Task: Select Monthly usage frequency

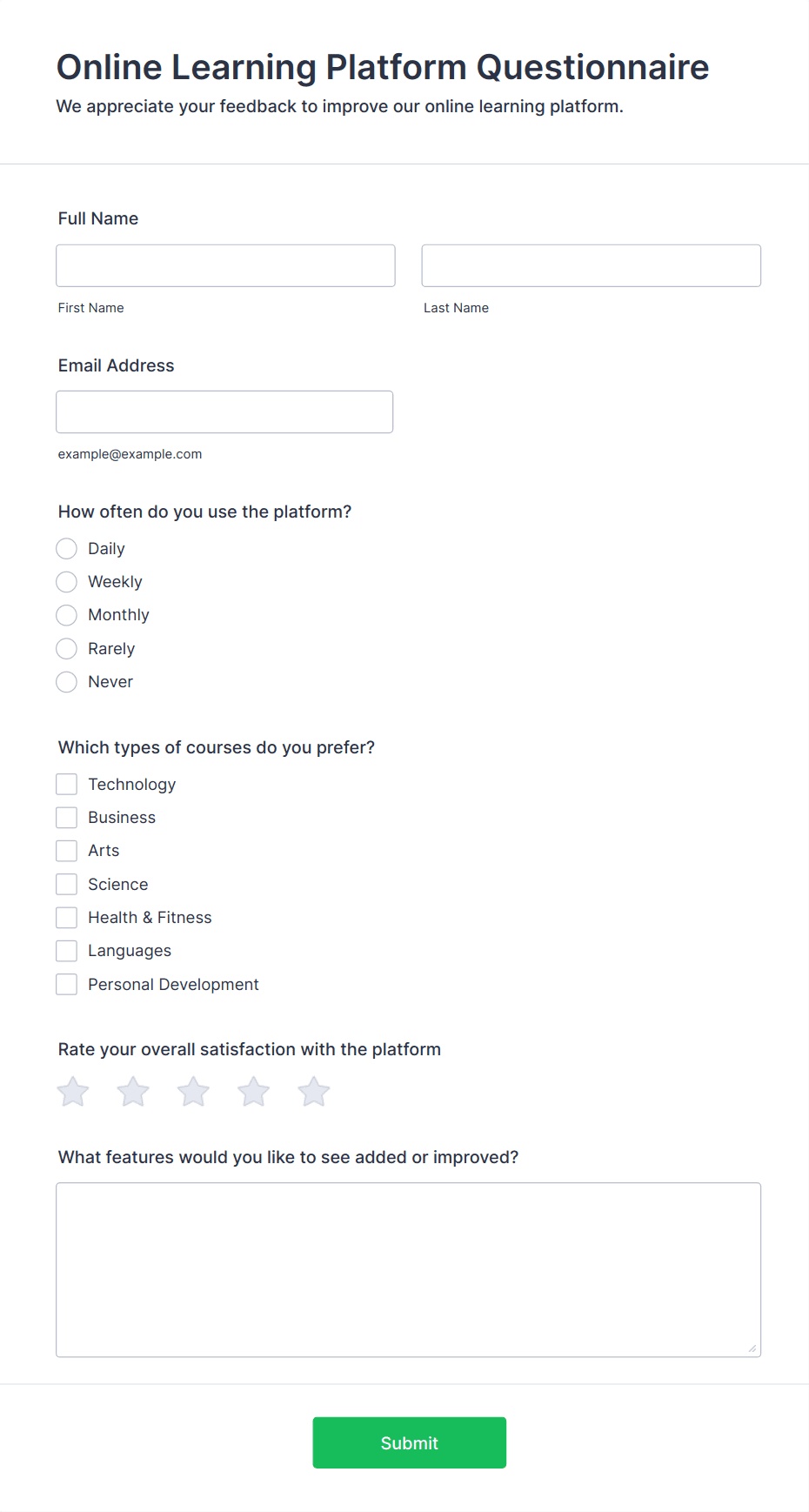Action: tap(66, 615)
